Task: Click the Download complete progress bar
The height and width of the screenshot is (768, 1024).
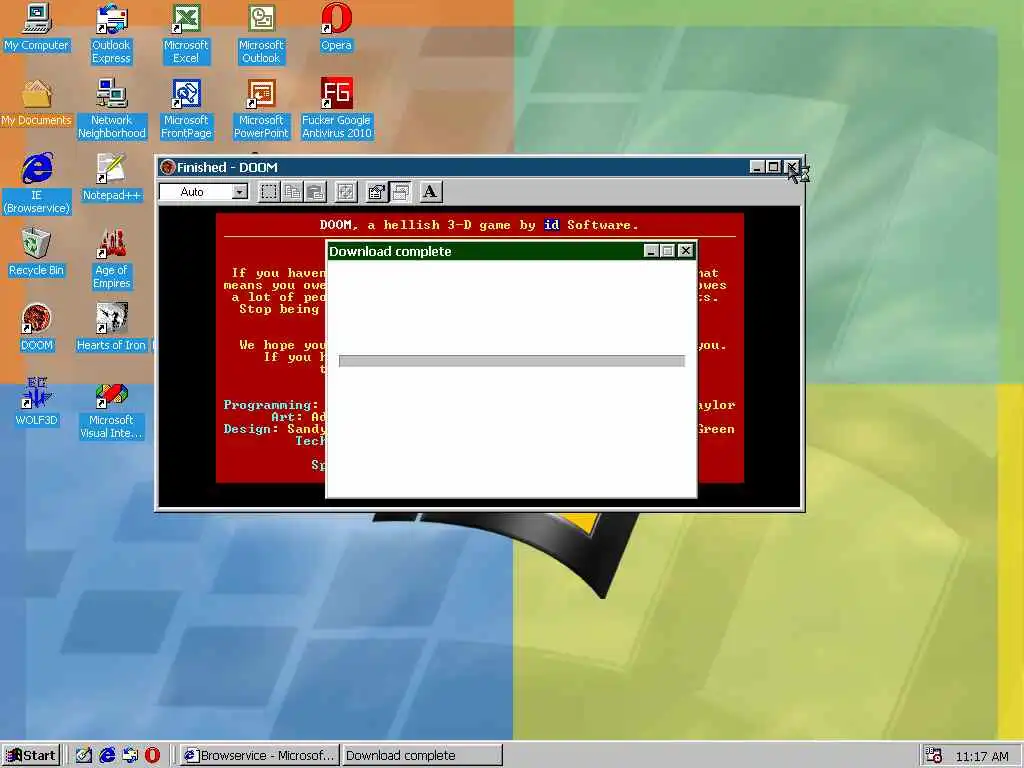Action: point(512,361)
